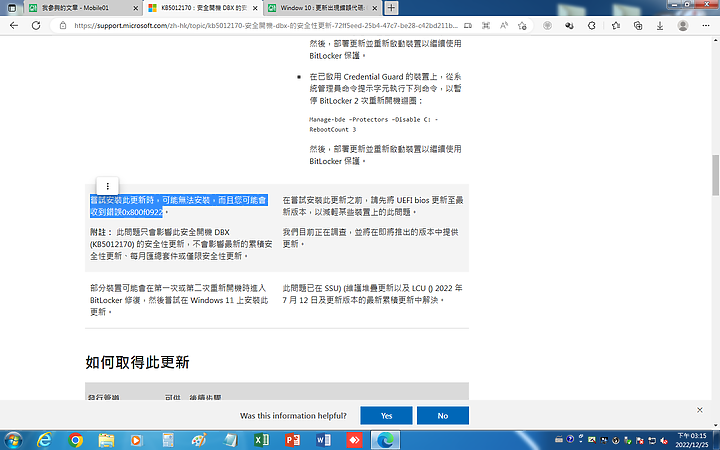Click the address bar URL

tap(266, 26)
